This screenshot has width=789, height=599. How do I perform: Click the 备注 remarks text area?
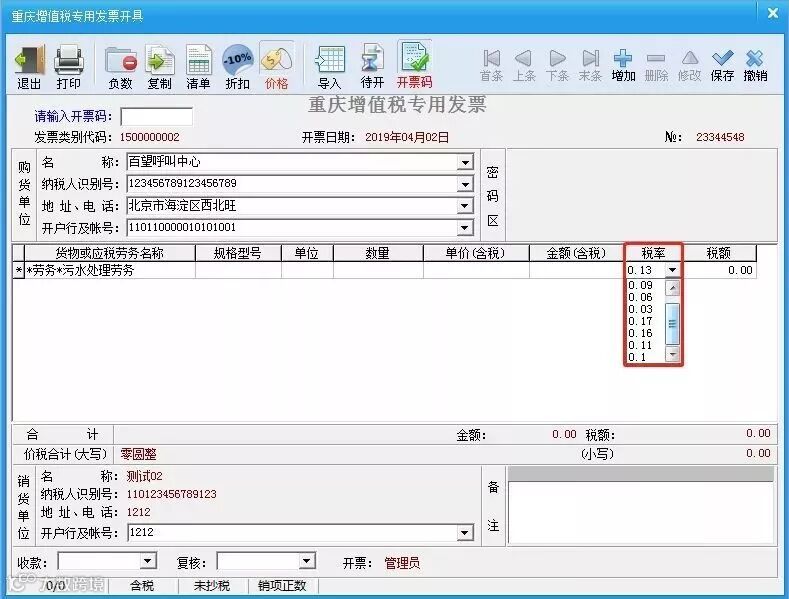click(x=641, y=512)
